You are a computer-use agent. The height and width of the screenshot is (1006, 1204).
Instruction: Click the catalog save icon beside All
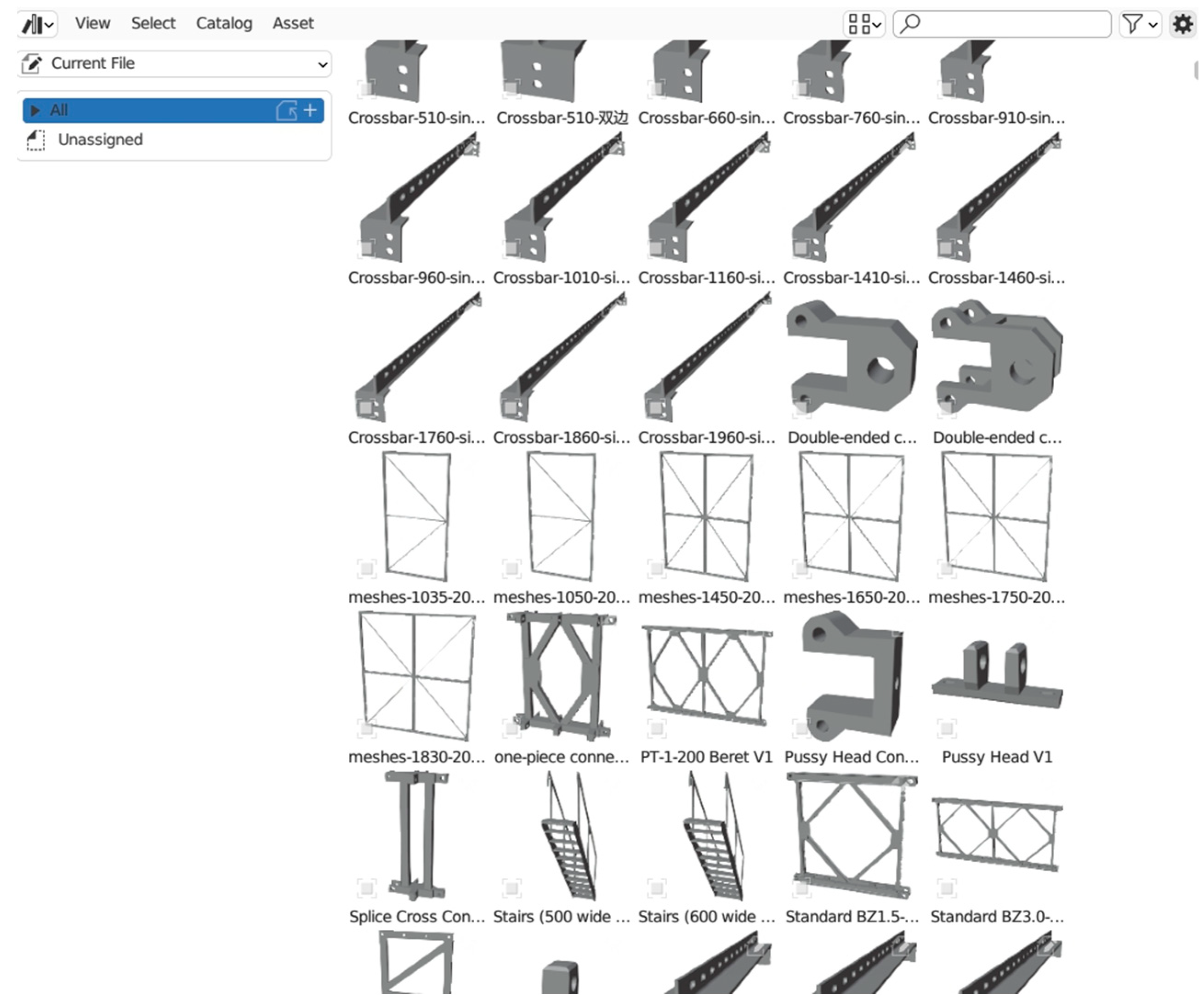point(286,110)
